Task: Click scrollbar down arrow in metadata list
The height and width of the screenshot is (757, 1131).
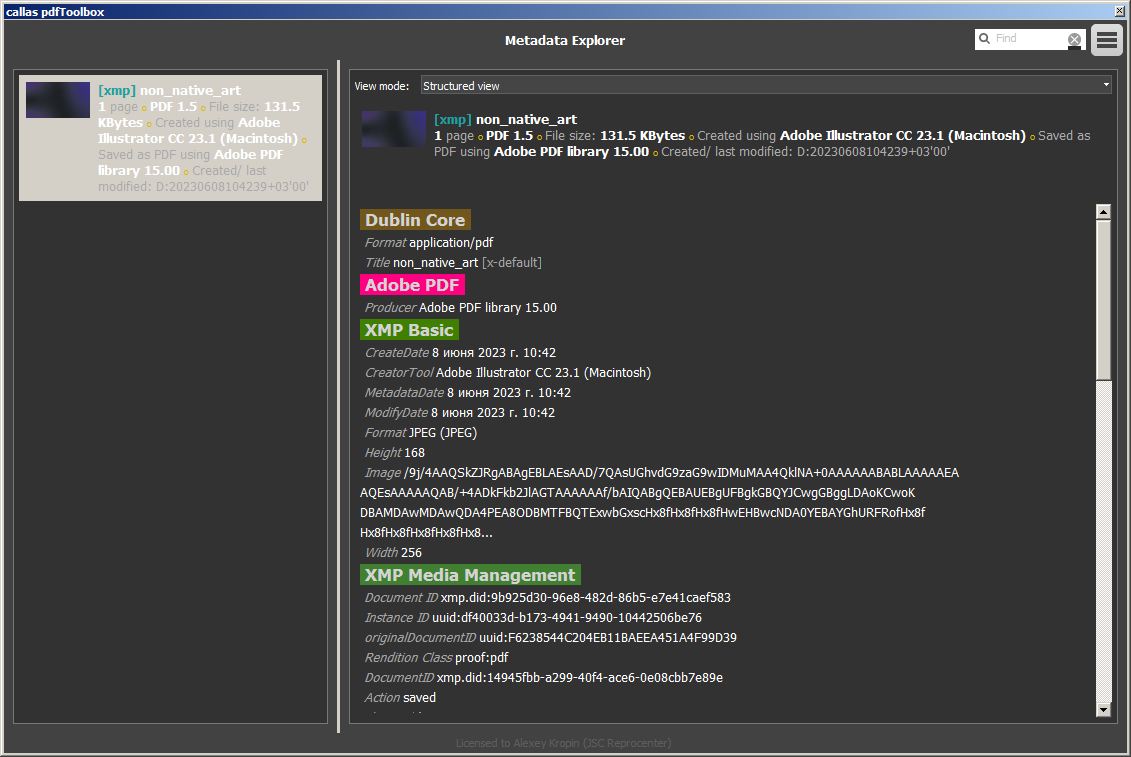Action: click(x=1103, y=709)
